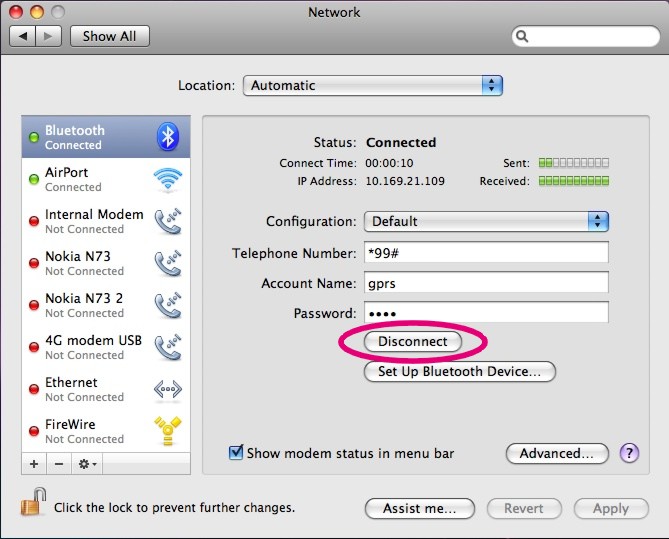Viewport: 669px width, 539px height.
Task: Add a new service with the plus button
Action: 34,464
